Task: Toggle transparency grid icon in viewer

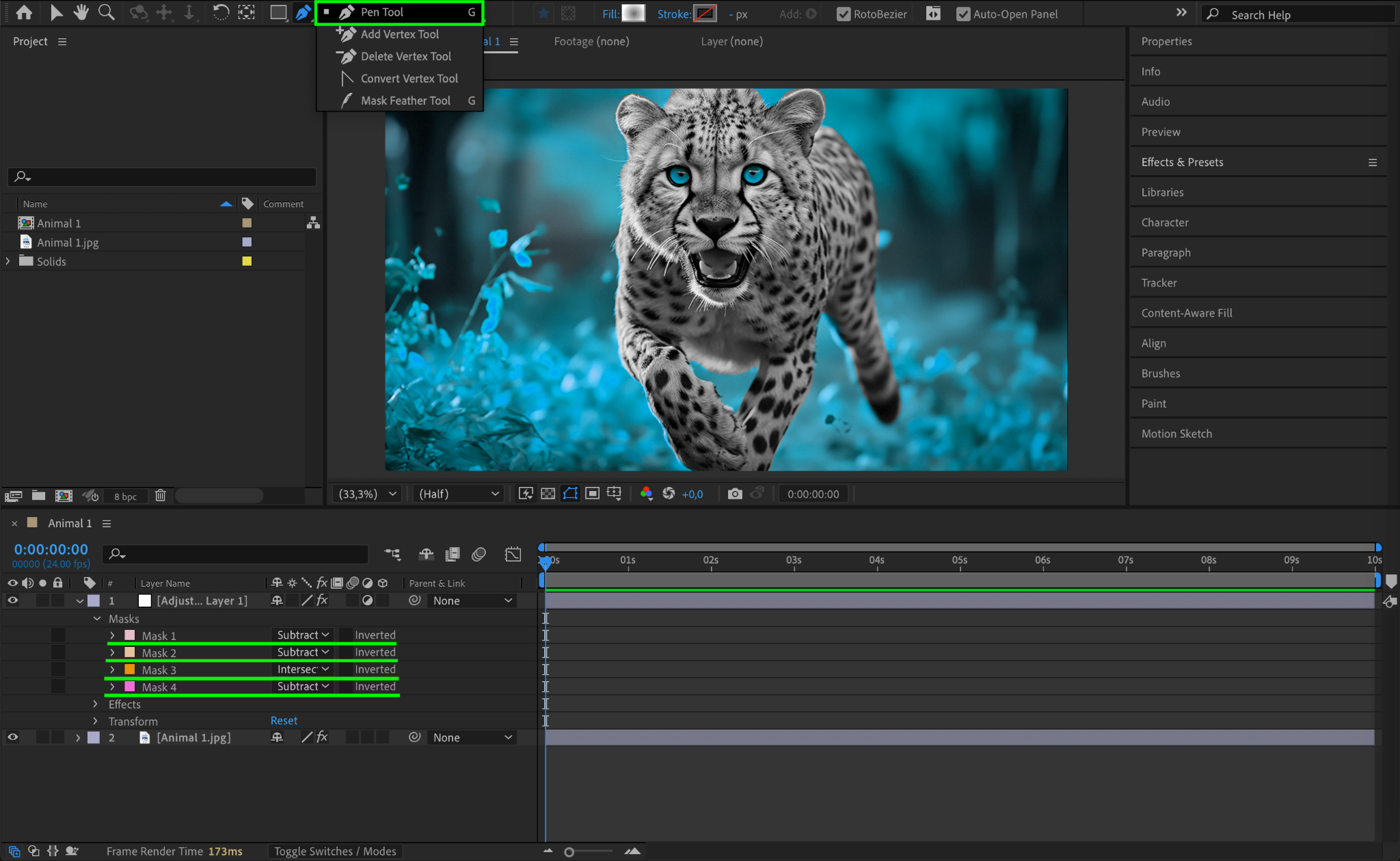Action: coord(548,494)
